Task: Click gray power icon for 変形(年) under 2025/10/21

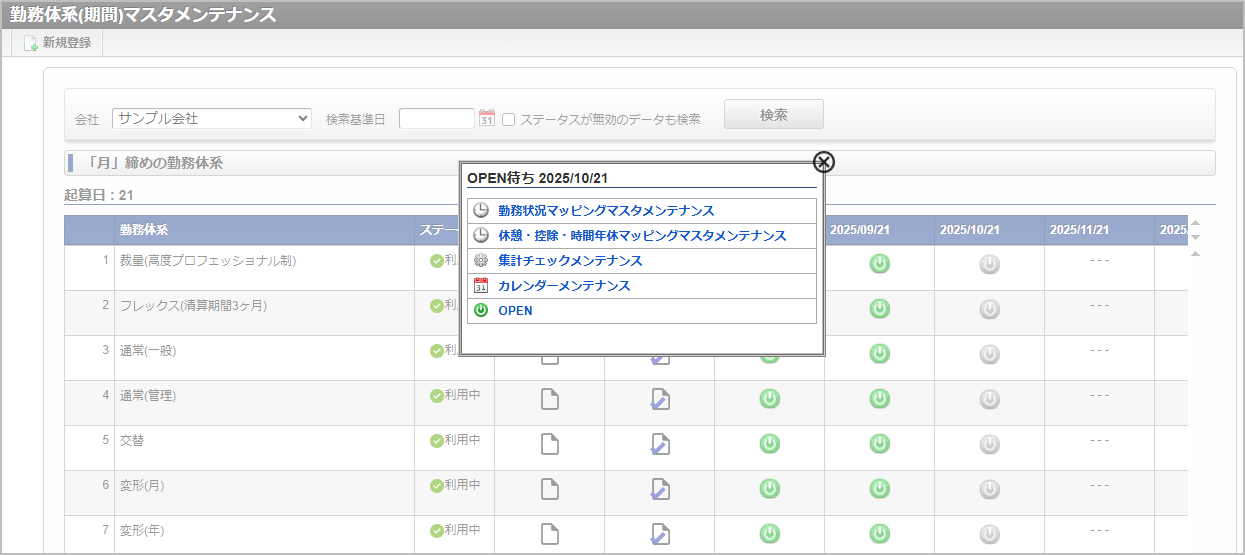Action: (x=989, y=534)
